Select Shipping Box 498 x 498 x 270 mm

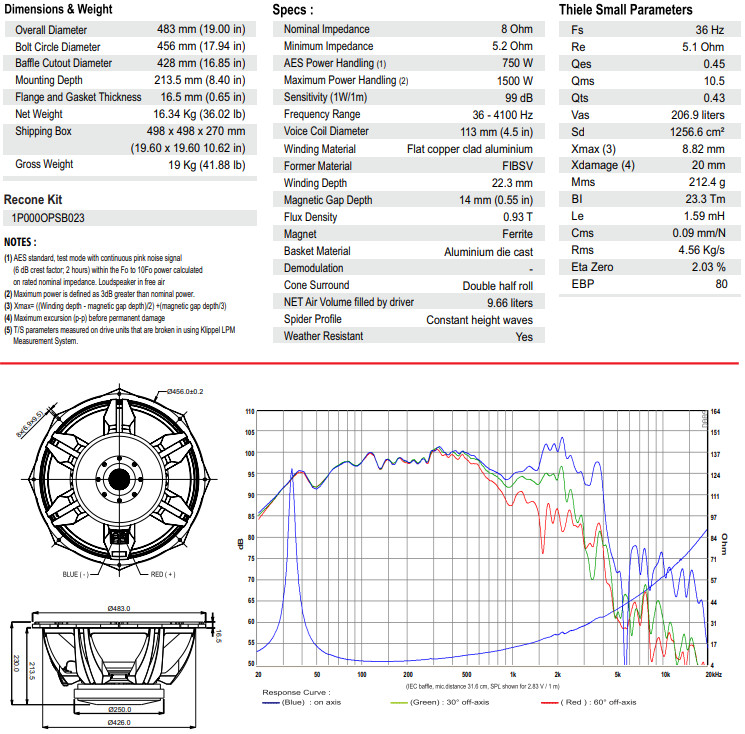tap(196, 131)
